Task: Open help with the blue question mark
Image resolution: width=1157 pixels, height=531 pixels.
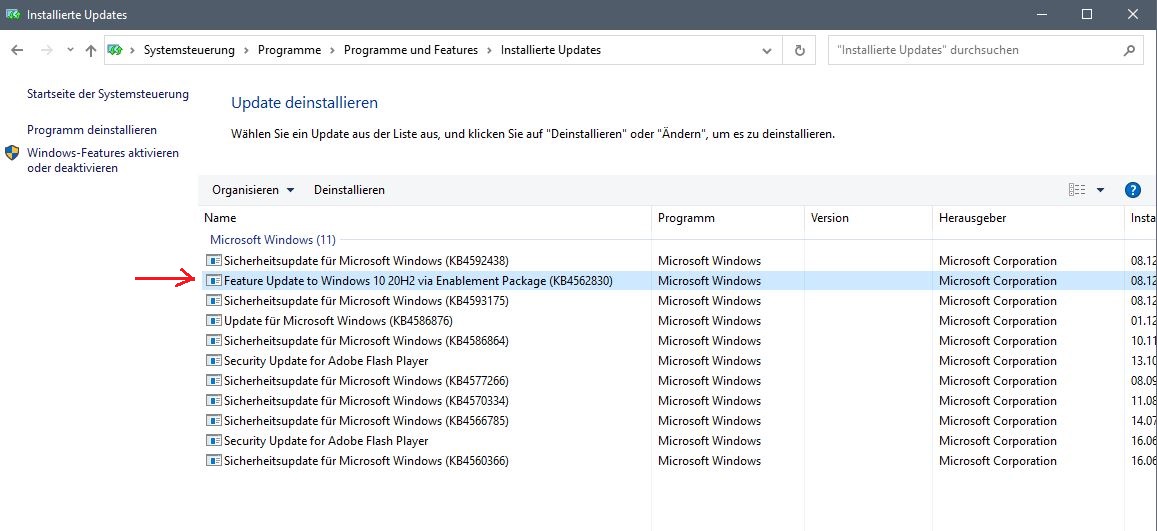Action: [x=1133, y=190]
